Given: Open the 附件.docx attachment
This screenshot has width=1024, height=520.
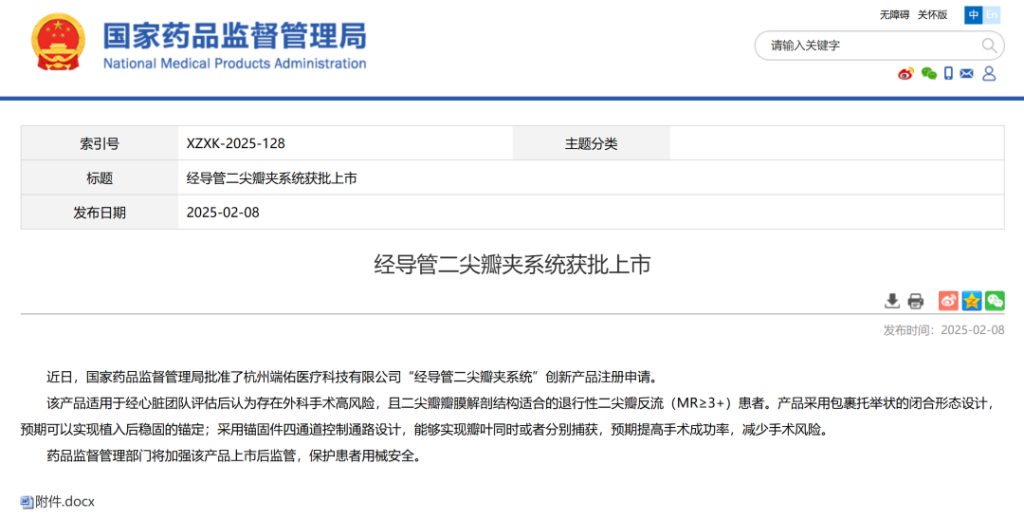Looking at the screenshot, I should tap(65, 502).
